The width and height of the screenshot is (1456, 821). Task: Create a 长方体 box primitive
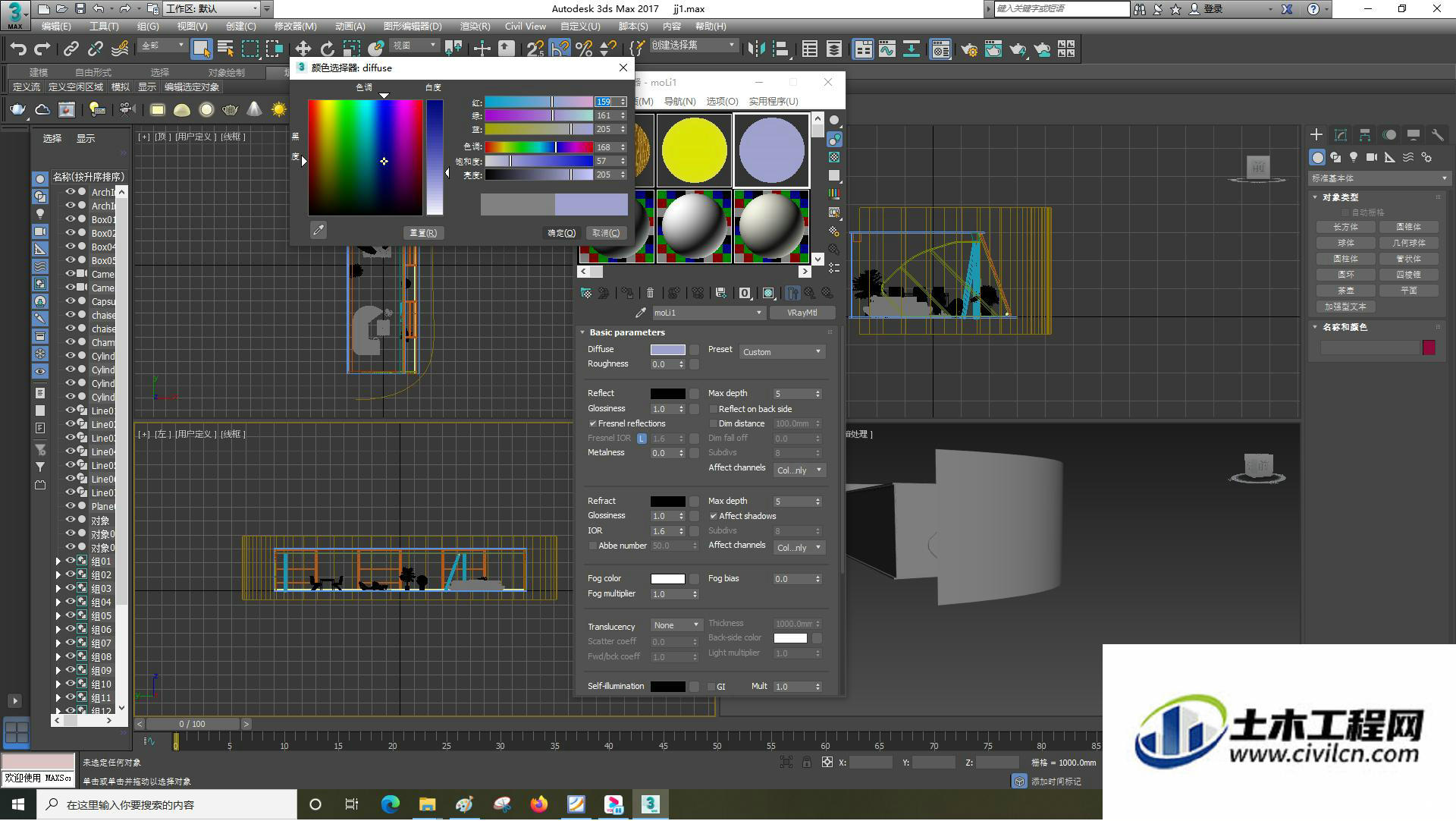coord(1346,227)
